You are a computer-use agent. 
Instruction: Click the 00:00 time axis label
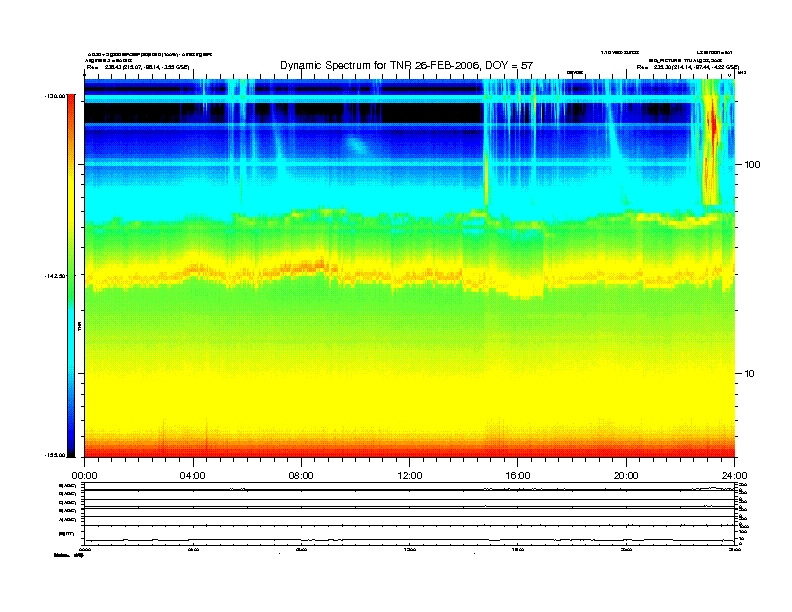[84, 476]
